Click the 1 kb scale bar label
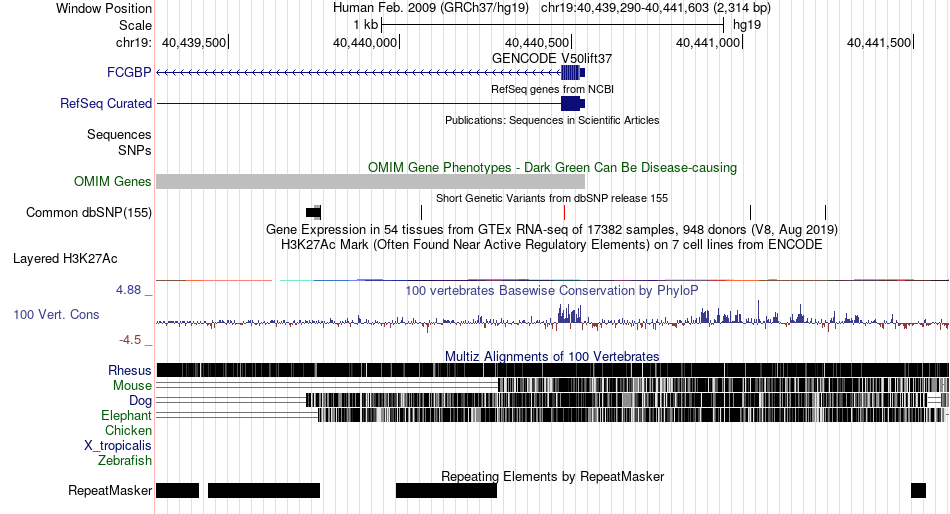Image resolution: width=950 pixels, height=514 pixels. pos(366,25)
